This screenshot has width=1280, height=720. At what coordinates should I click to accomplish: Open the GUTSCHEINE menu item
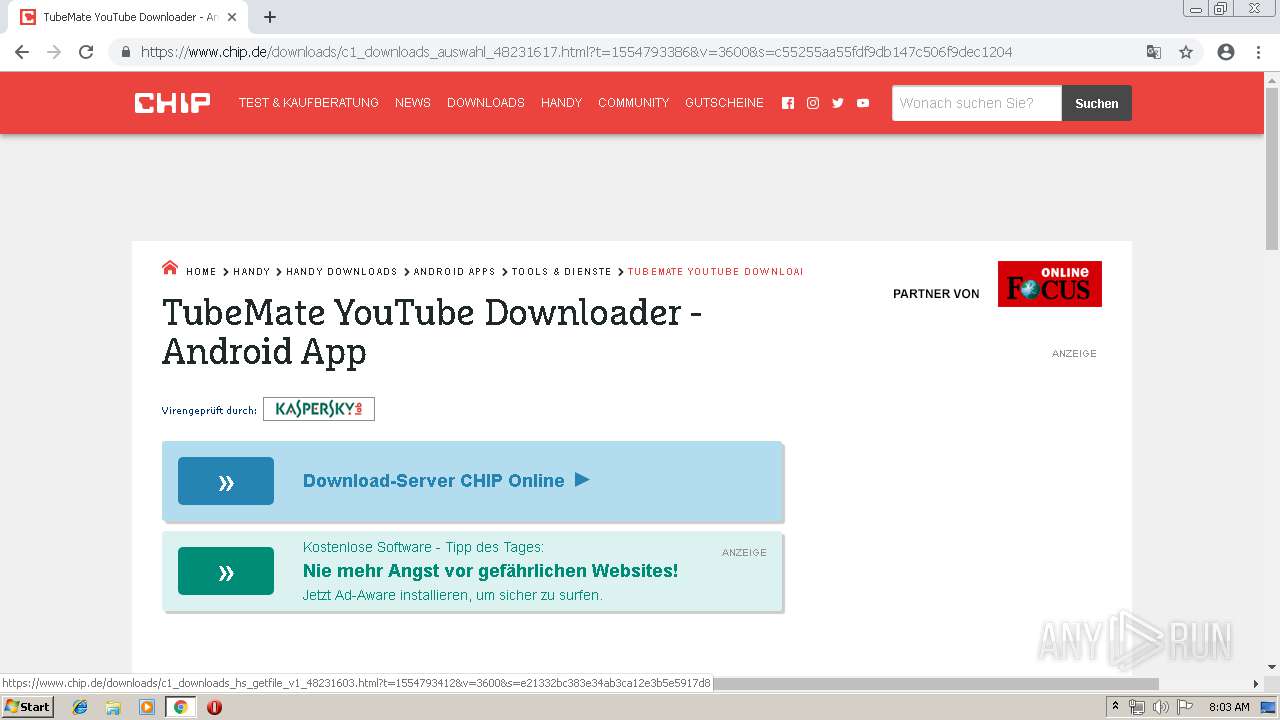coord(724,103)
